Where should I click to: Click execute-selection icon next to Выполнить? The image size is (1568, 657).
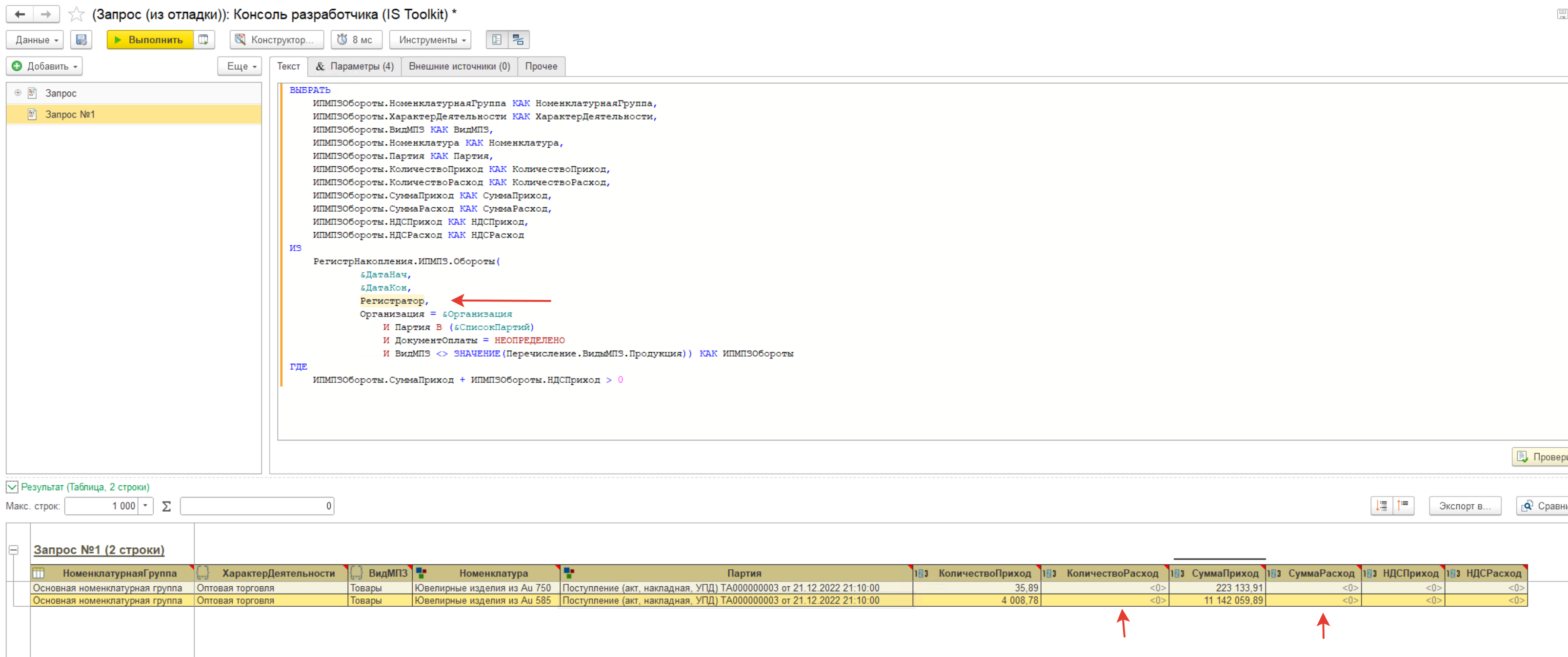(204, 40)
